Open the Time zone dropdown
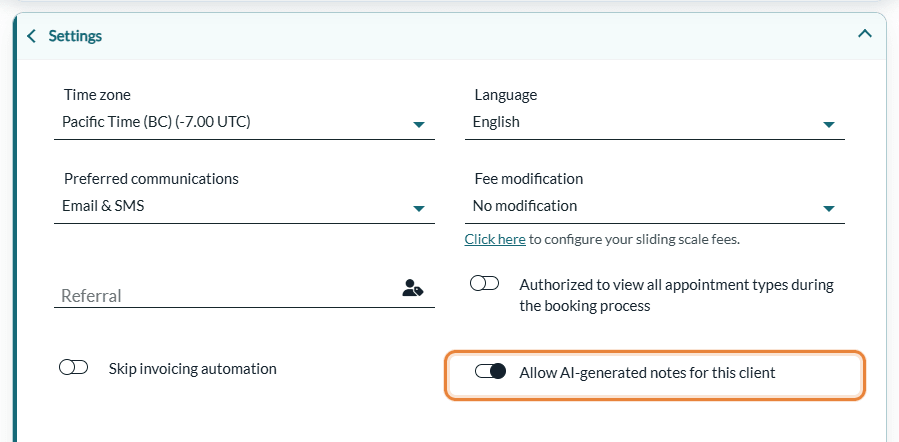The image size is (899, 442). [244, 122]
